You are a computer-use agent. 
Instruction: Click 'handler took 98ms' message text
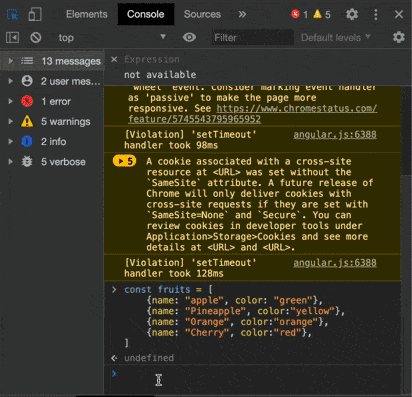coord(171,145)
